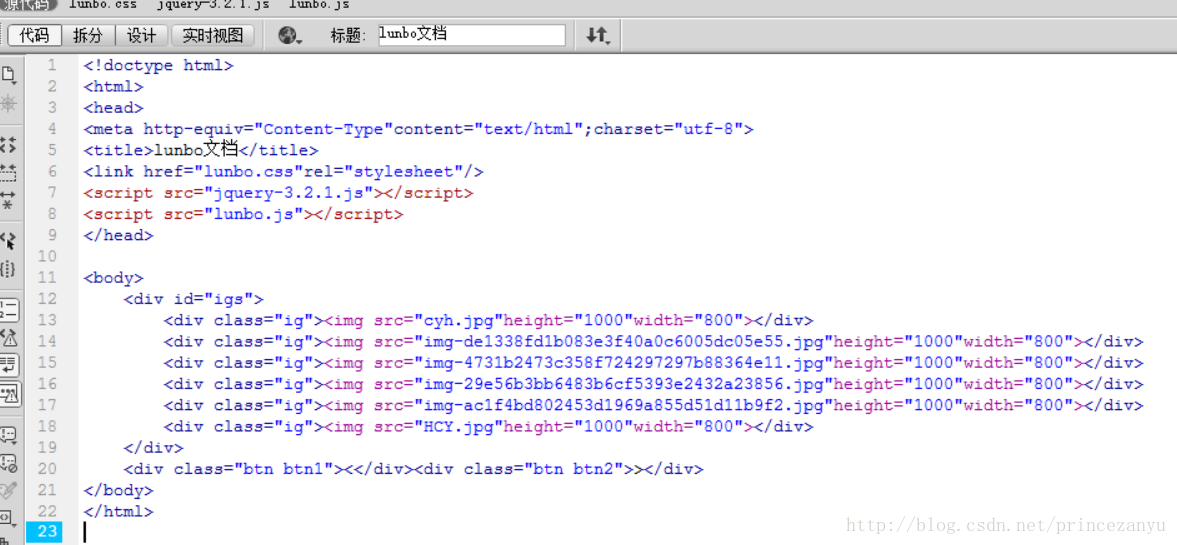Open the File Management arrows menu
Viewport: 1177px width, 545px height.
598,35
